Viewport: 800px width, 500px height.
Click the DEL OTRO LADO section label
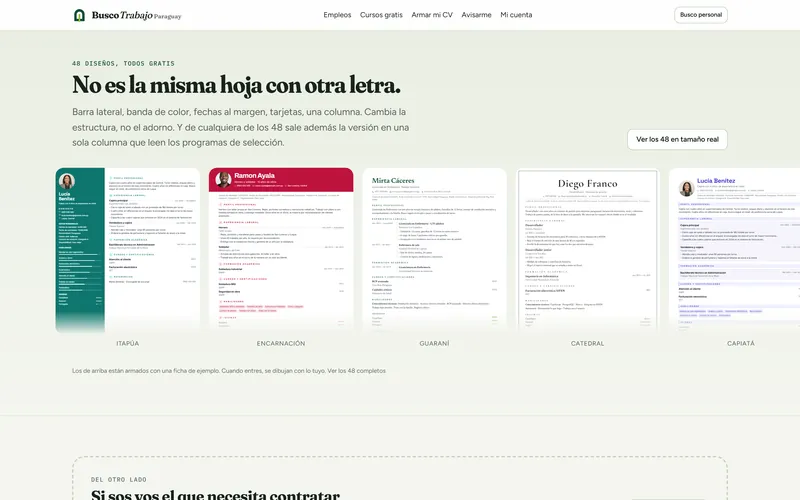[x=119, y=480]
